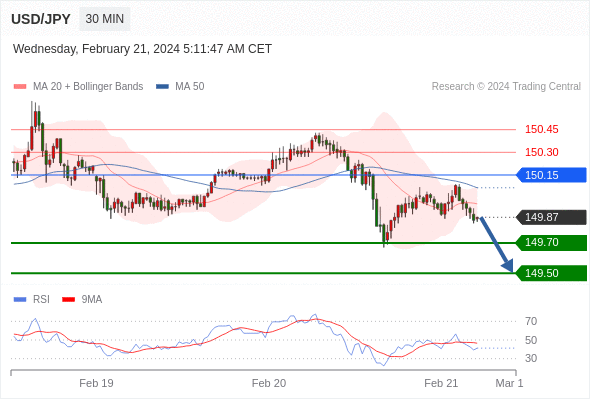Viewport: 590px width, 400px height.
Task: Click the RSI 30 level label
Action: (531, 358)
